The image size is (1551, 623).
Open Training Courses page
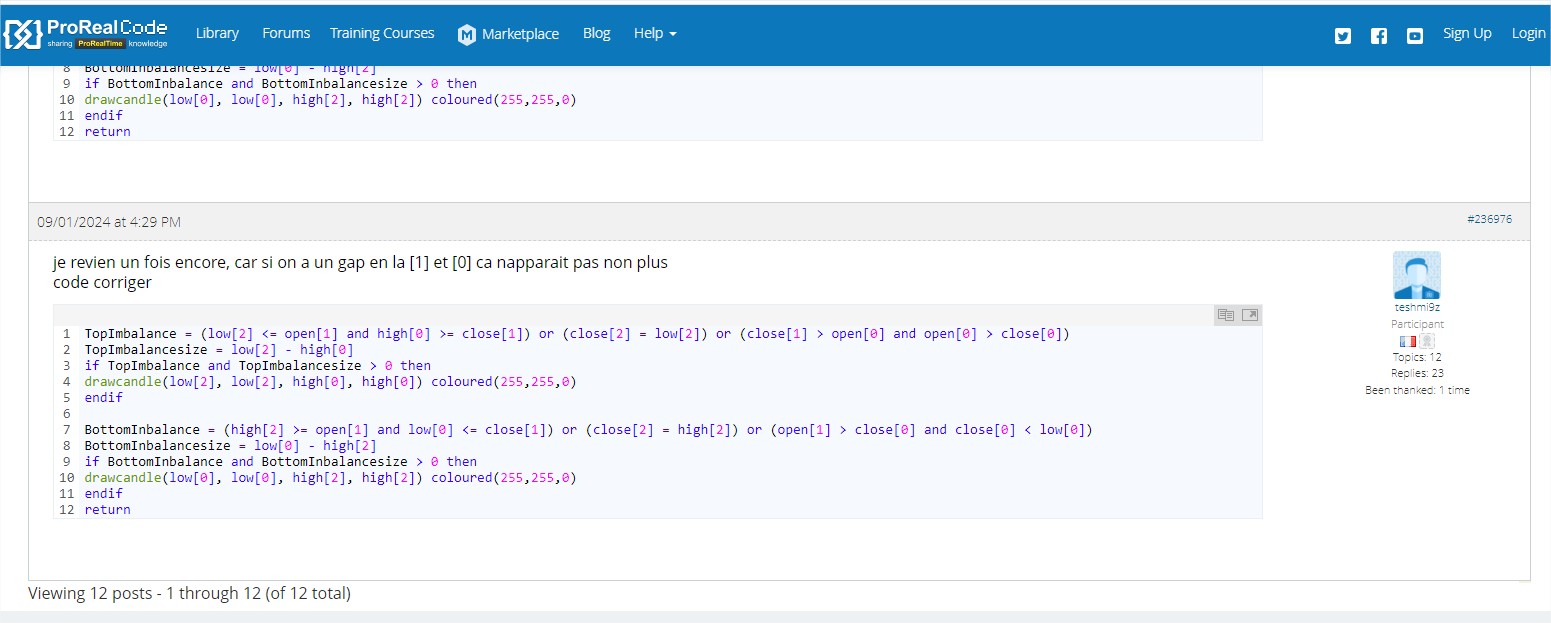(382, 33)
